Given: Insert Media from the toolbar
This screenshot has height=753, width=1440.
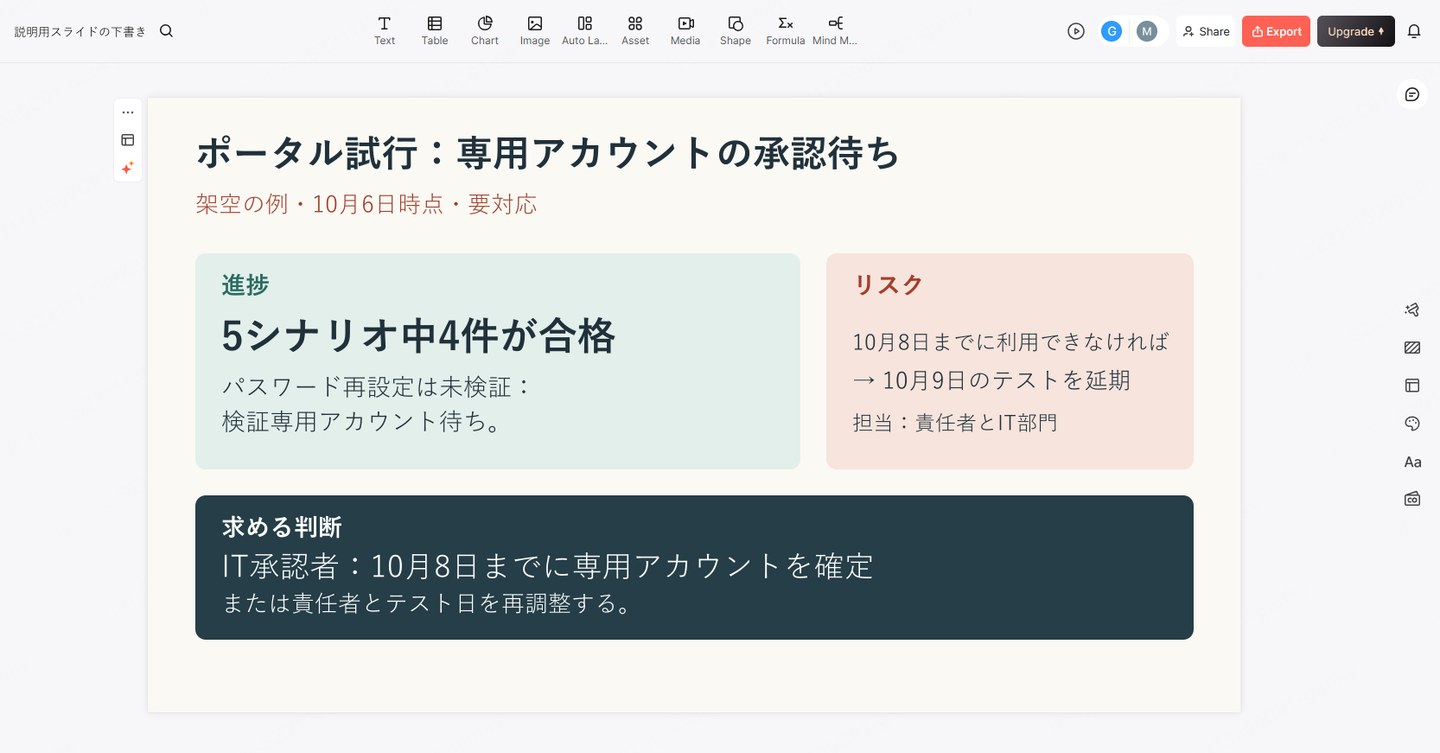Looking at the screenshot, I should [685, 31].
